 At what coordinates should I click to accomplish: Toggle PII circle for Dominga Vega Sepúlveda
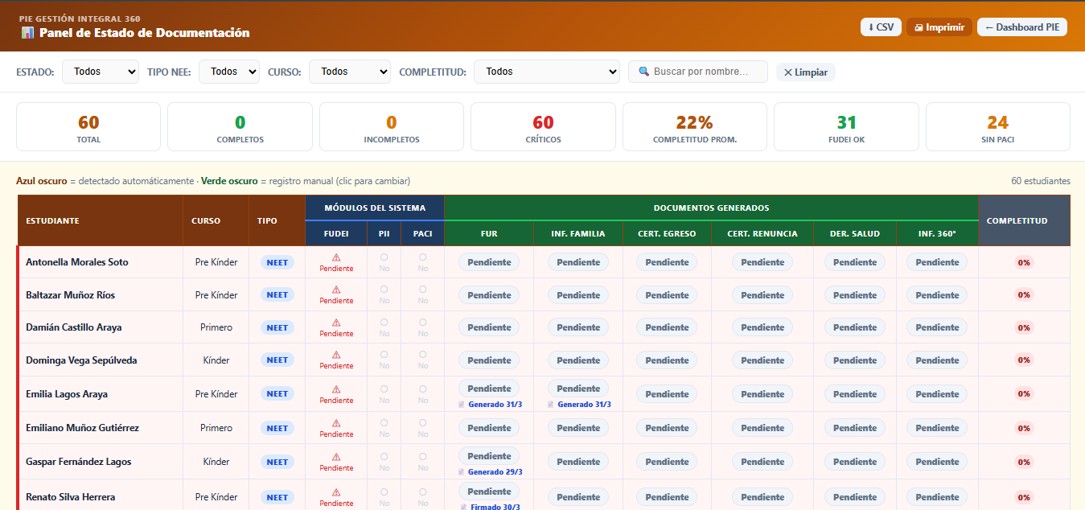tap(384, 355)
